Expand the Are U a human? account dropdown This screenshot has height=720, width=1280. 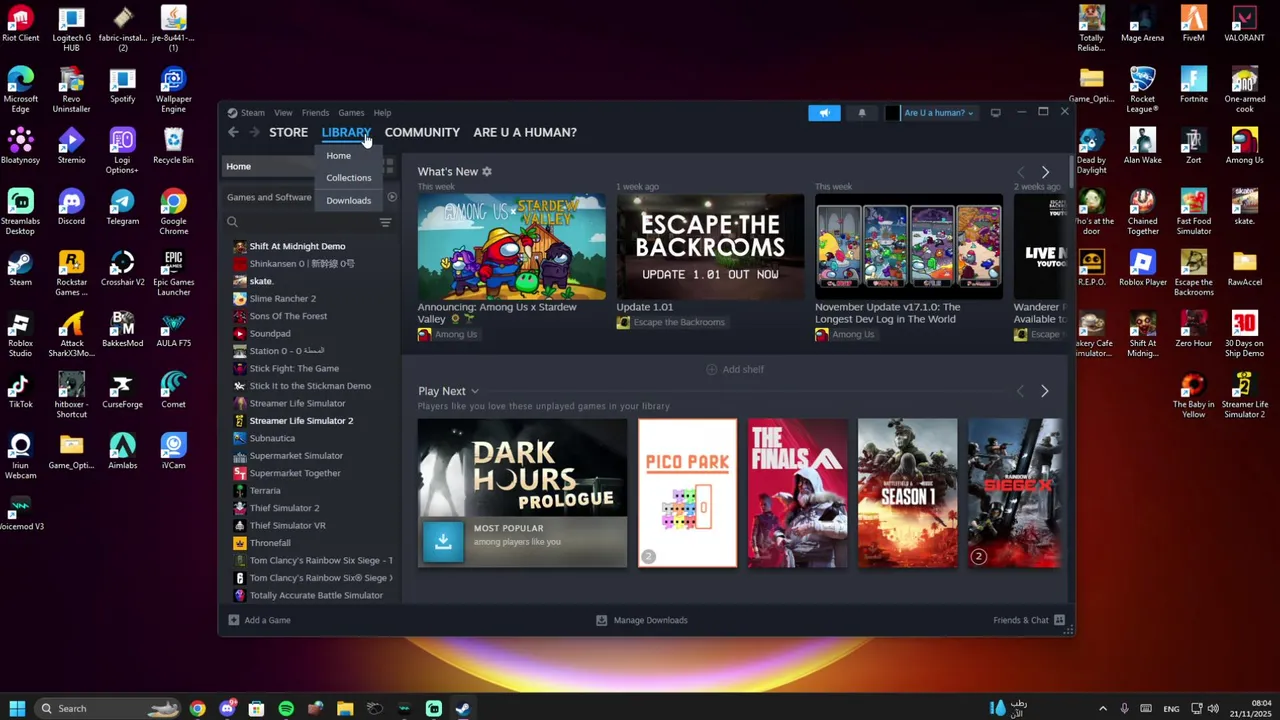coord(938,113)
